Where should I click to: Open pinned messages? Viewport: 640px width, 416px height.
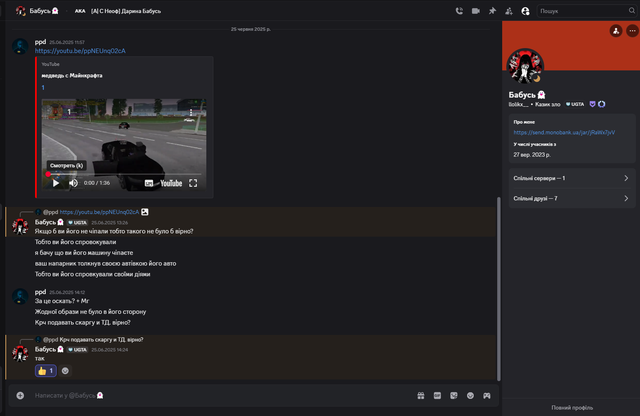(x=492, y=11)
